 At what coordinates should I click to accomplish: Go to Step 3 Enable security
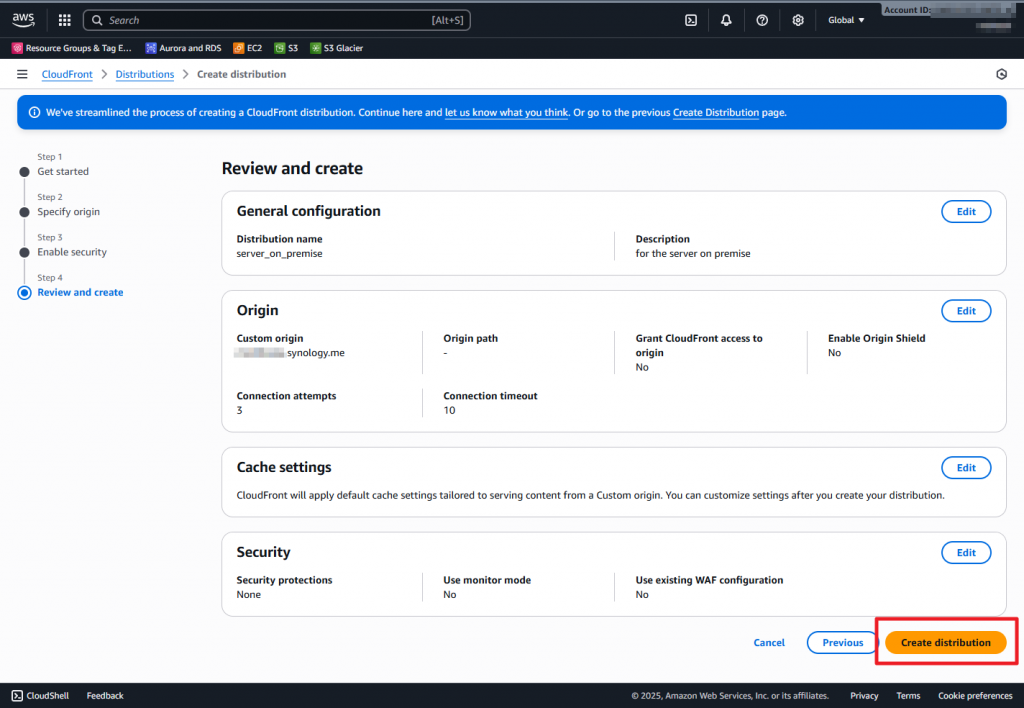(72, 252)
